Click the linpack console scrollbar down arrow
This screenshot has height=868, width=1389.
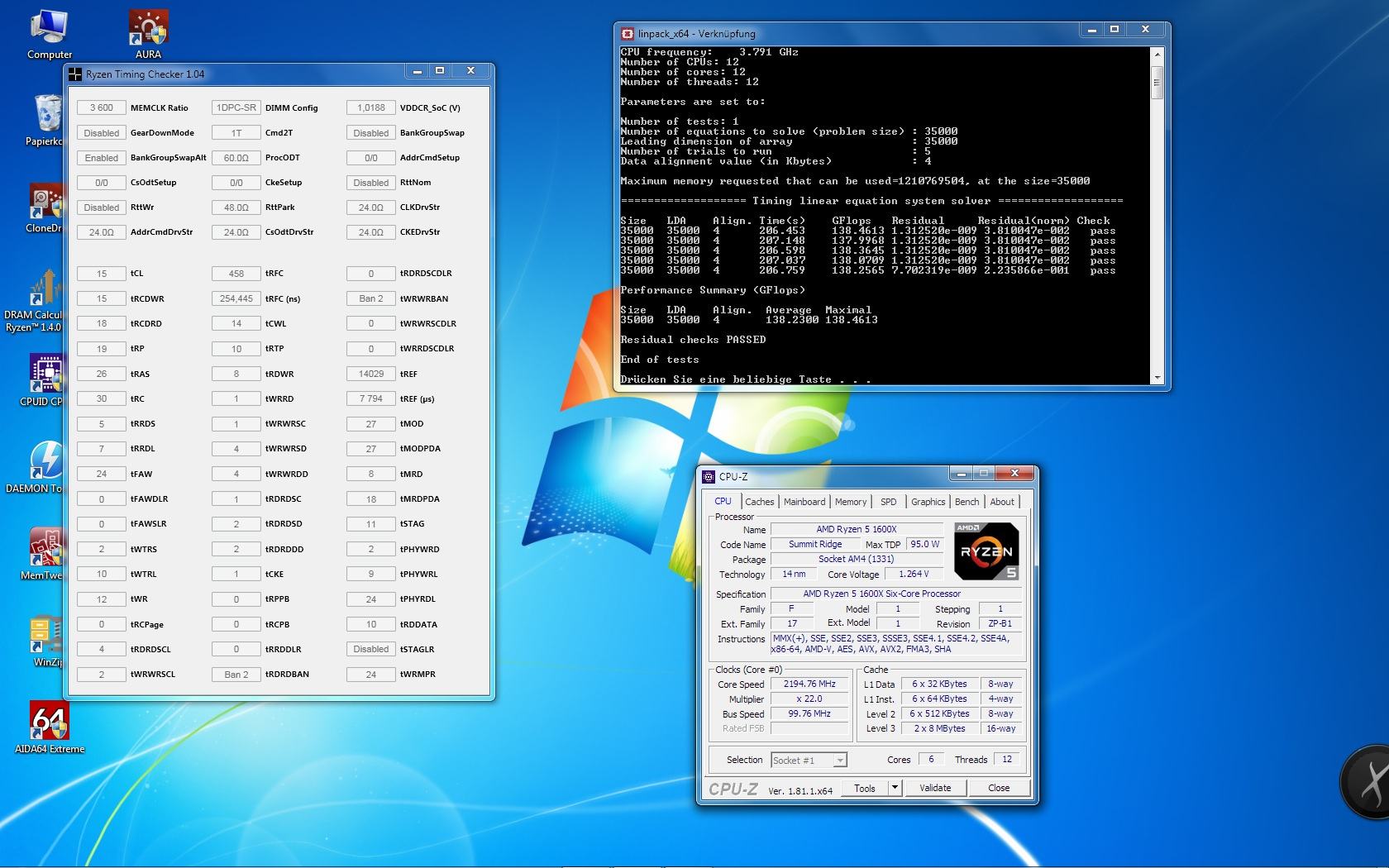[x=1157, y=378]
